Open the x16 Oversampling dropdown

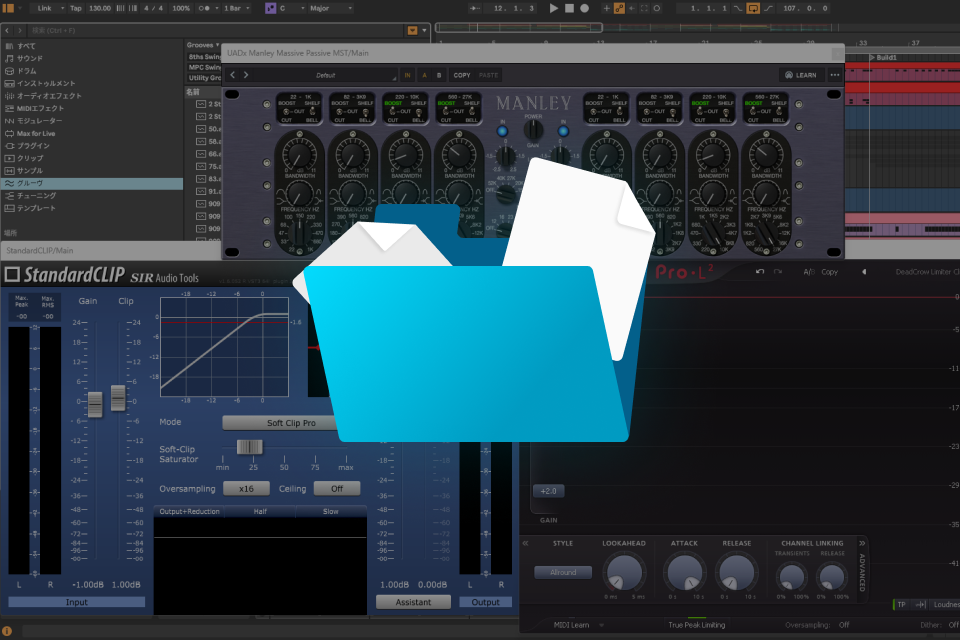[x=246, y=488]
